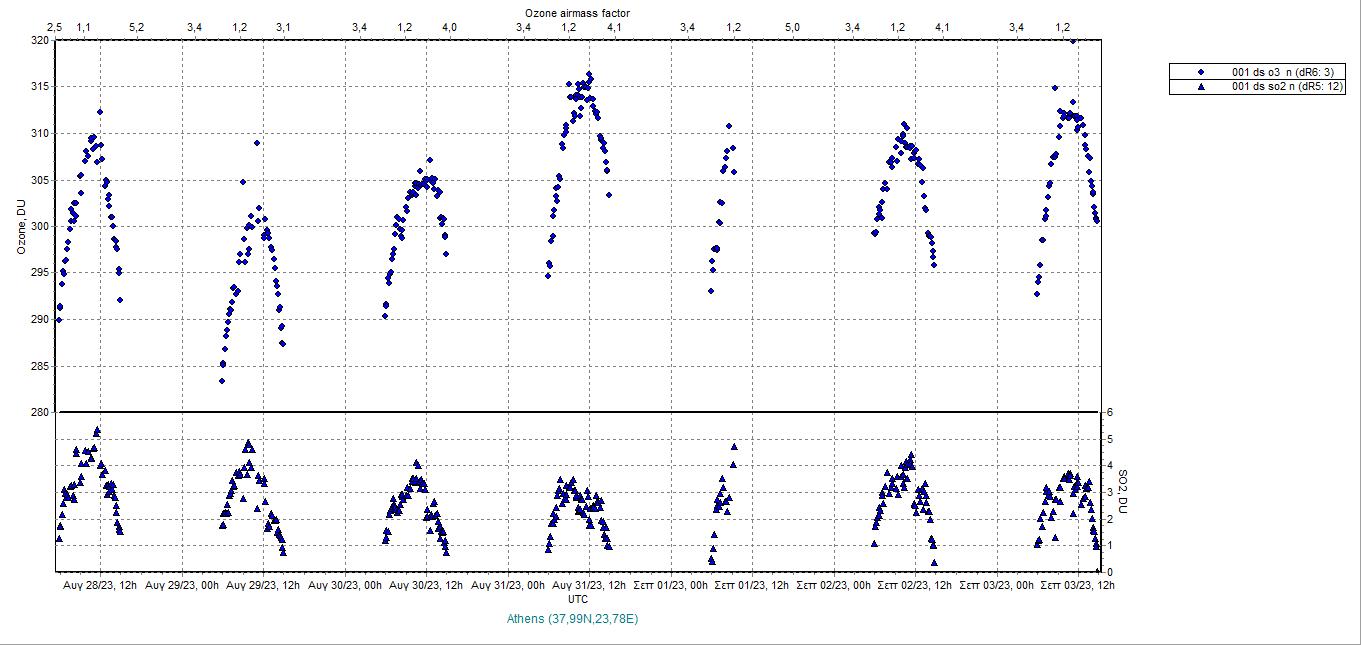1361x645 pixels.
Task: Click the 5,0 airmass factor label
Action: tap(792, 27)
